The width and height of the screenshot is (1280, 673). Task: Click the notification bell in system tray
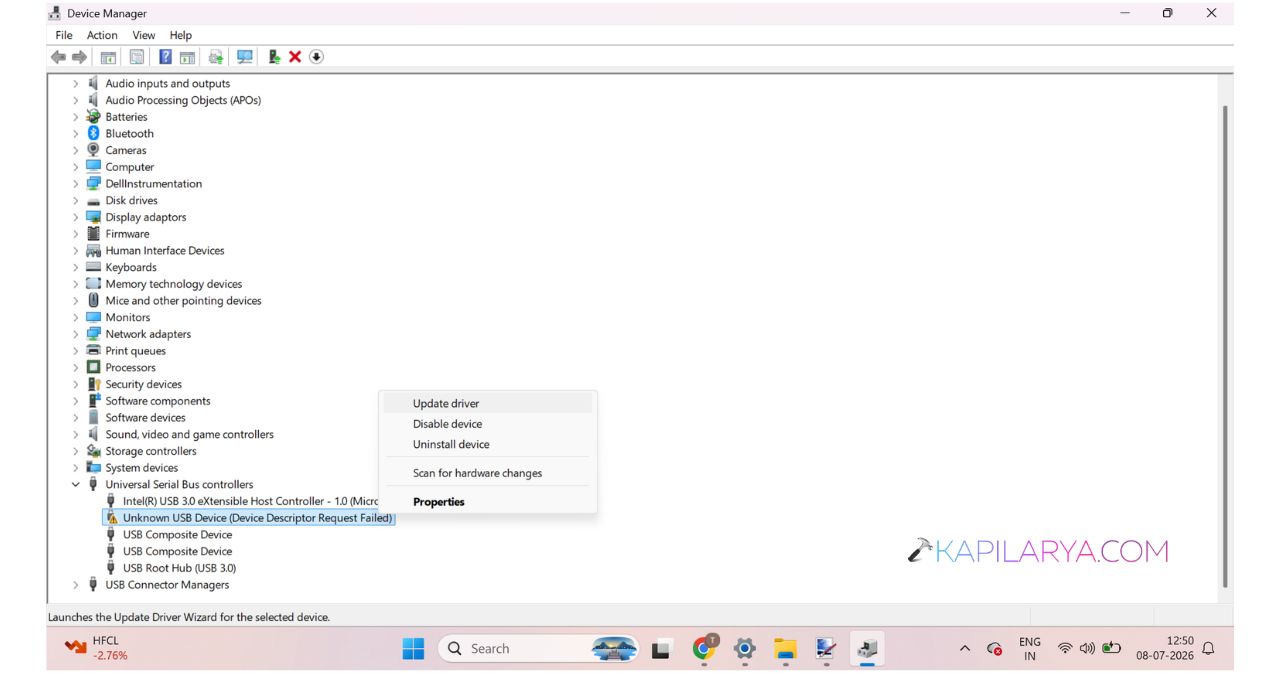click(1208, 649)
